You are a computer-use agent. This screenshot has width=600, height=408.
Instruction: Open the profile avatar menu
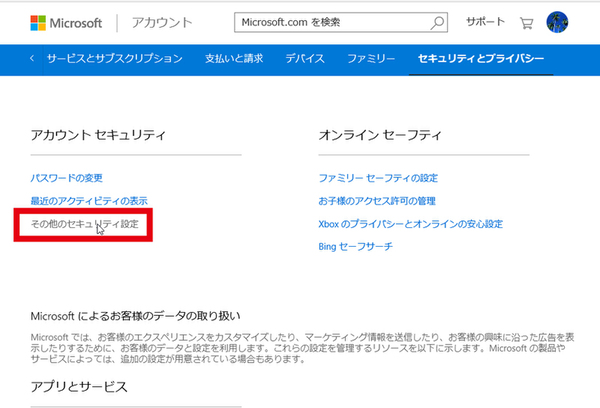pyautogui.click(x=557, y=22)
